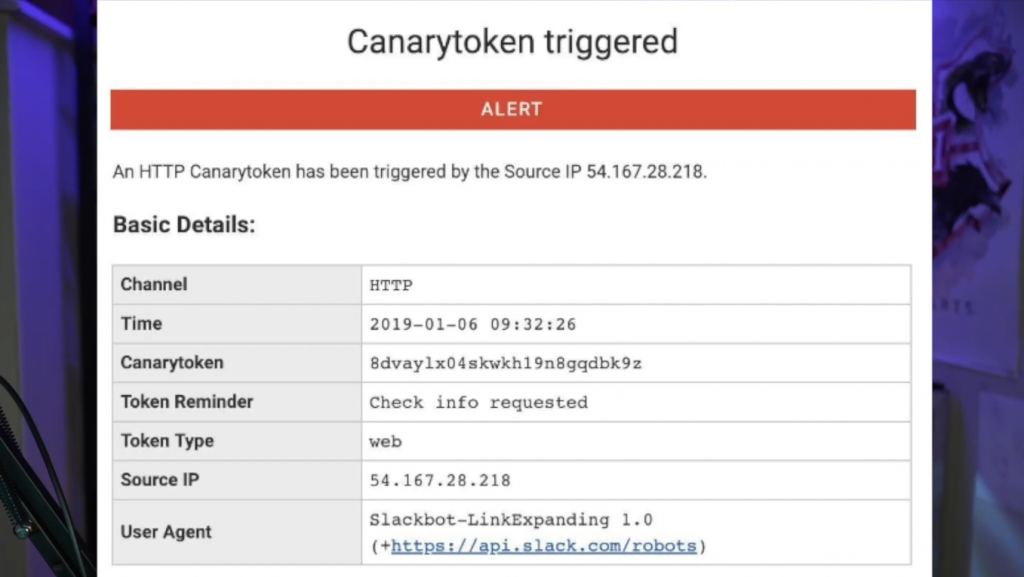The width and height of the screenshot is (1024, 577).
Task: Click the Source IP value in the table
Action: (440, 480)
